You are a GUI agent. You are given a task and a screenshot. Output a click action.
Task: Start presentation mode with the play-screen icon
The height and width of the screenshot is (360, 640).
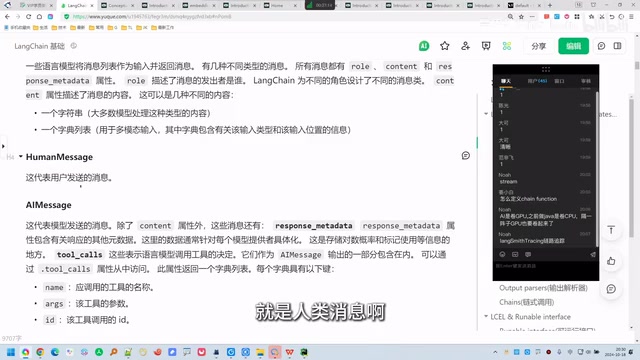pyautogui.click(x=486, y=46)
